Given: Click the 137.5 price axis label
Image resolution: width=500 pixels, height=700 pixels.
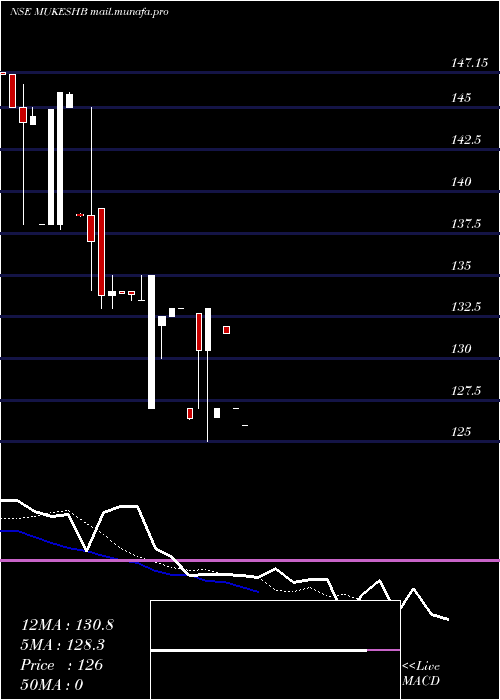Looking at the screenshot, I should tap(466, 224).
